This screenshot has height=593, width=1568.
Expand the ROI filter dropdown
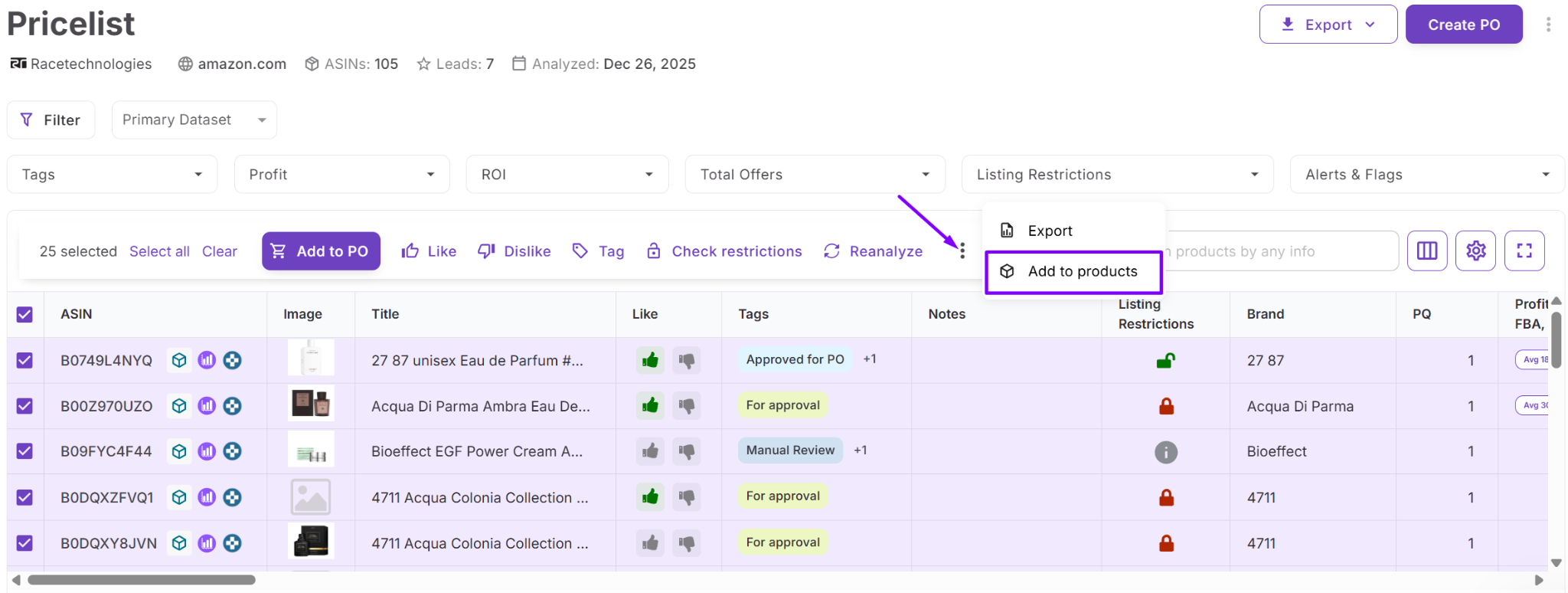click(x=567, y=175)
